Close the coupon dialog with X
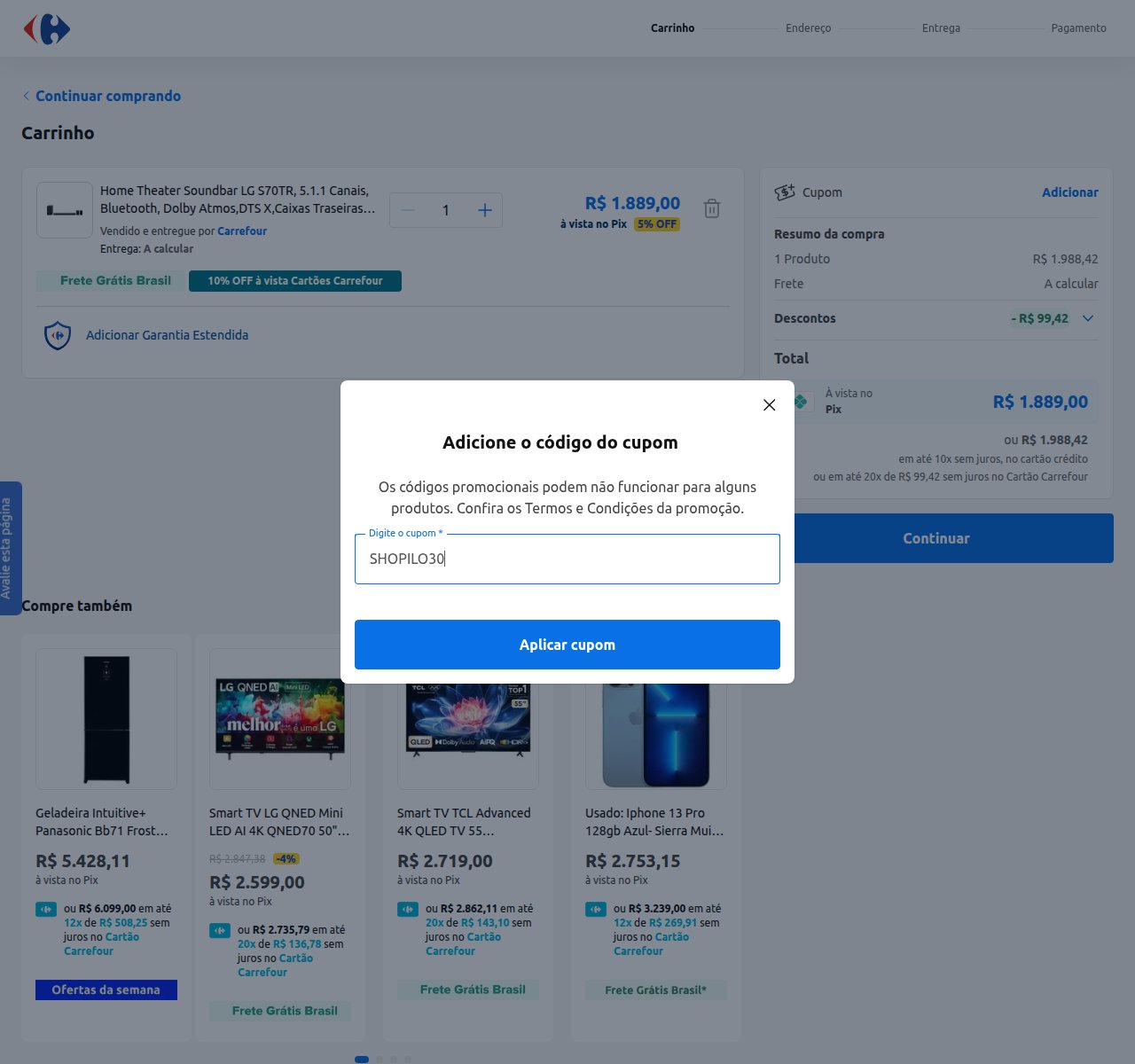The width and height of the screenshot is (1135, 1064). click(769, 404)
